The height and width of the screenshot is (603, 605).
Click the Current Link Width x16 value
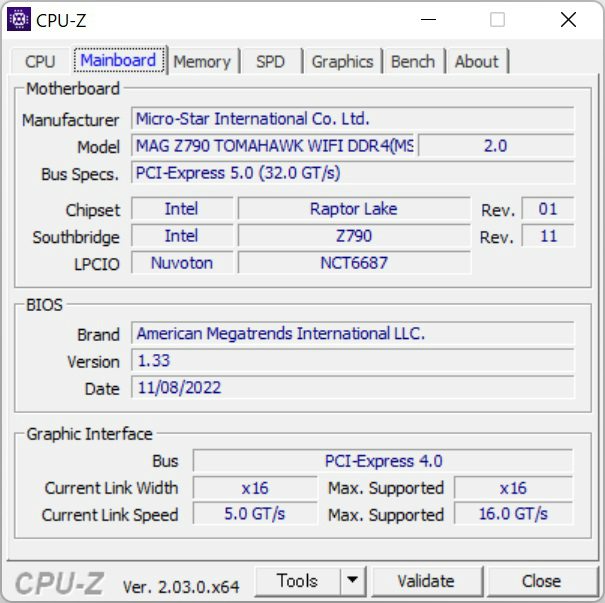click(x=255, y=488)
